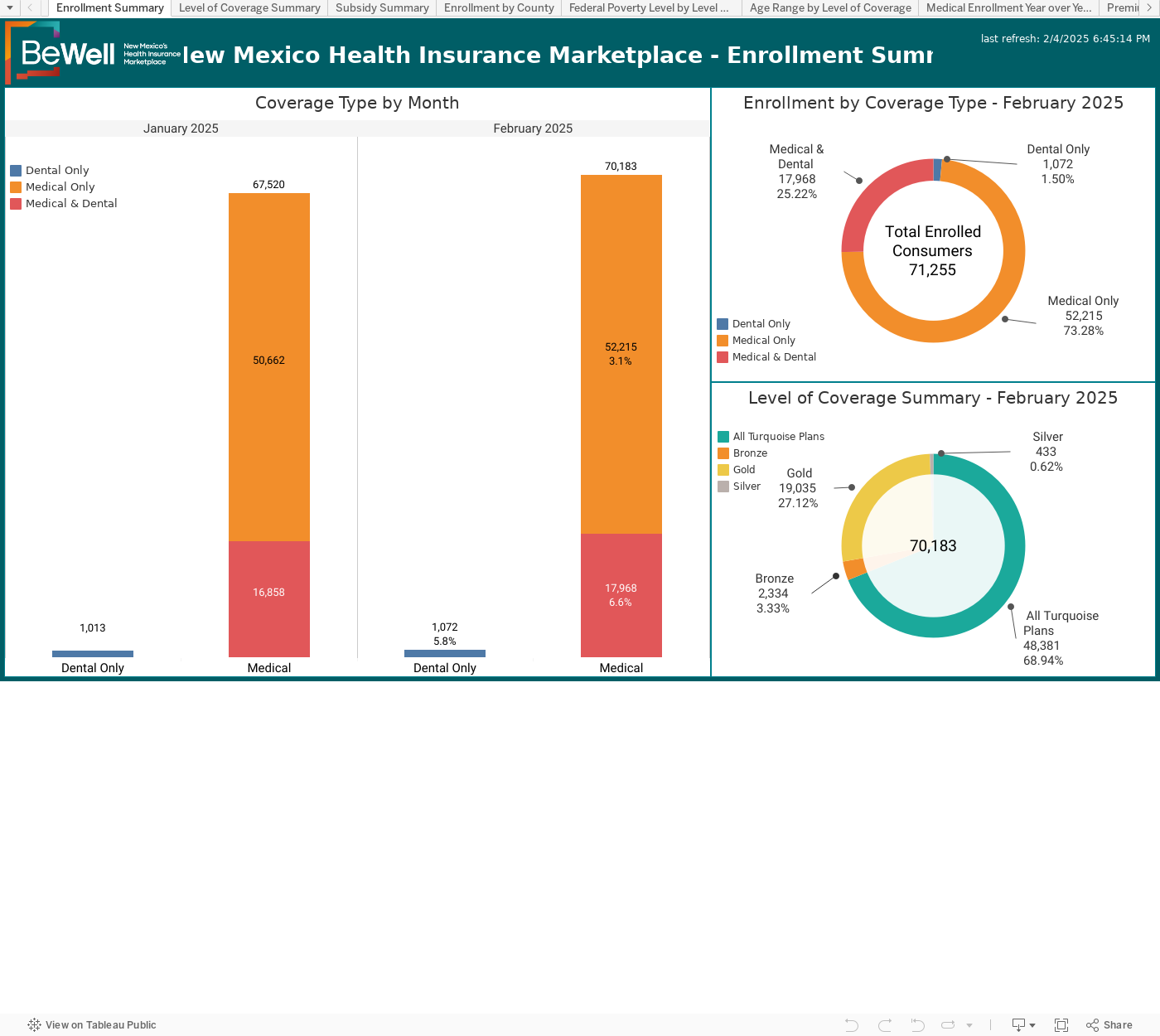
Task: Click the February total label 70,183 above bar
Action: (x=621, y=167)
